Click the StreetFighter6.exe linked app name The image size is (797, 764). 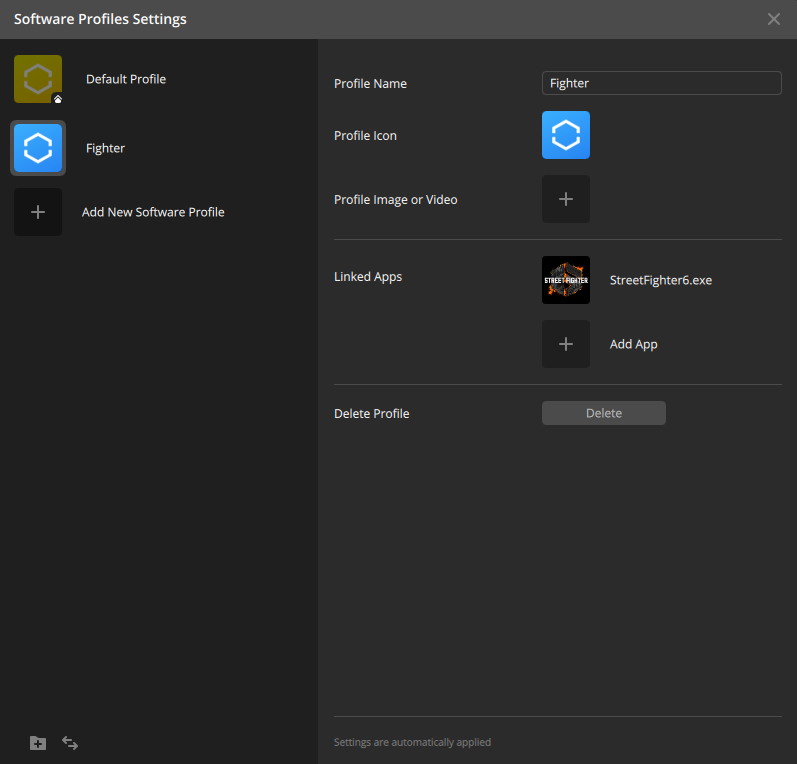click(x=660, y=280)
